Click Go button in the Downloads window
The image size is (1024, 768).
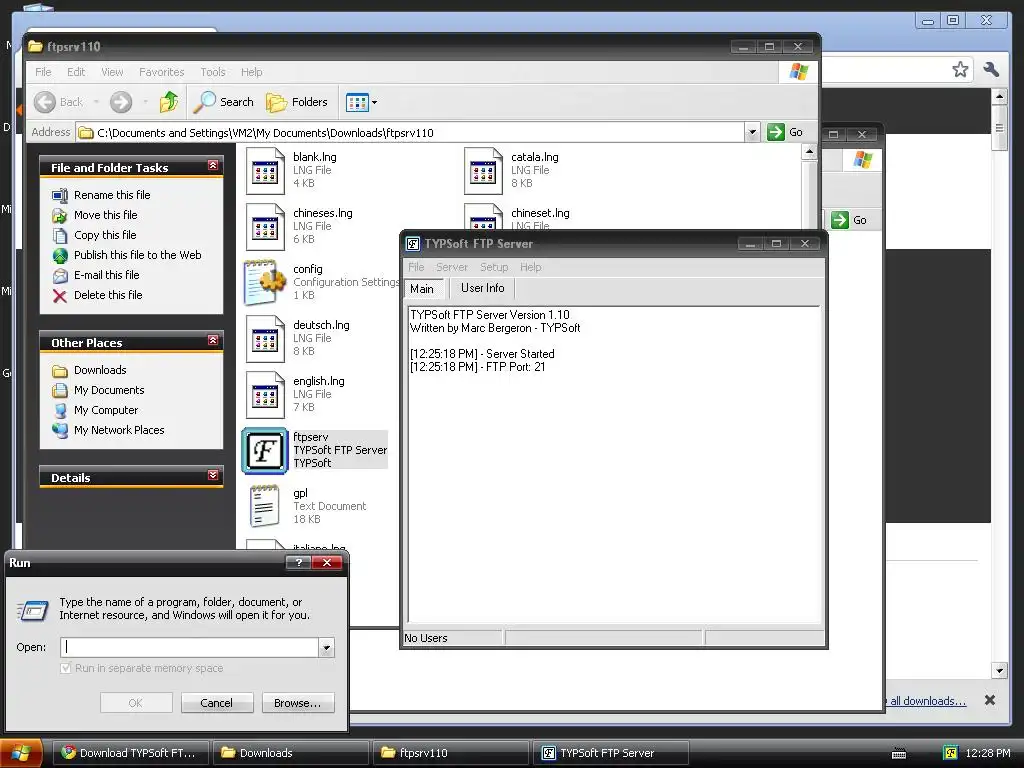(849, 220)
